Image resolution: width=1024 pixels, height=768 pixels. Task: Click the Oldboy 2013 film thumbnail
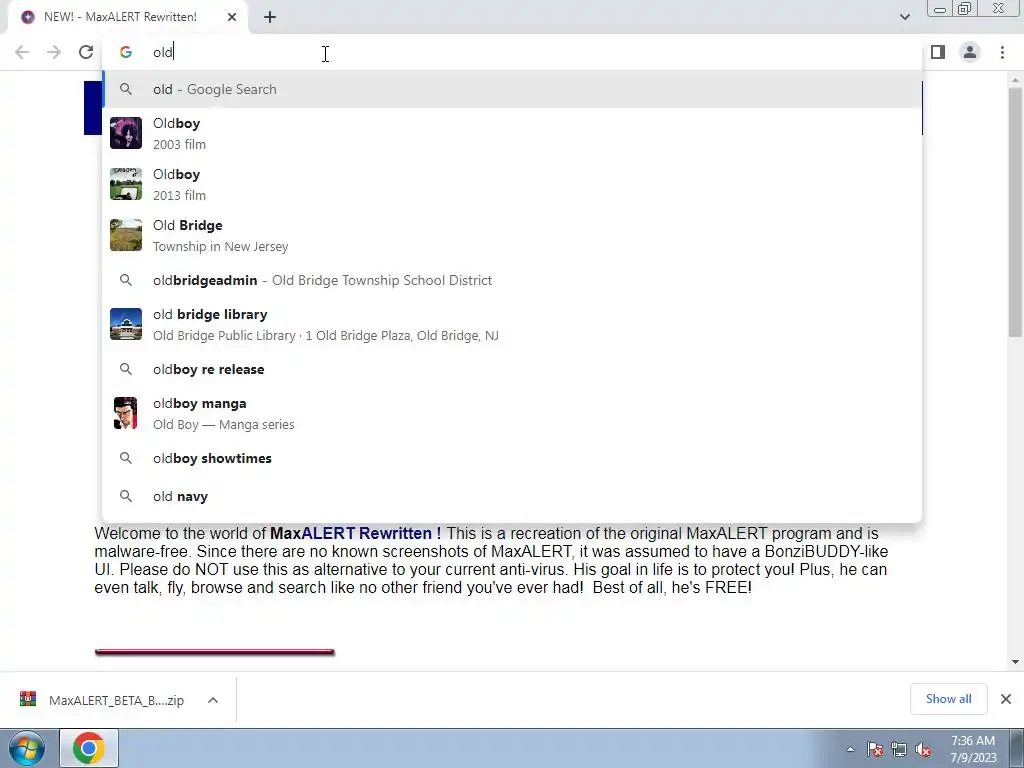coord(125,184)
